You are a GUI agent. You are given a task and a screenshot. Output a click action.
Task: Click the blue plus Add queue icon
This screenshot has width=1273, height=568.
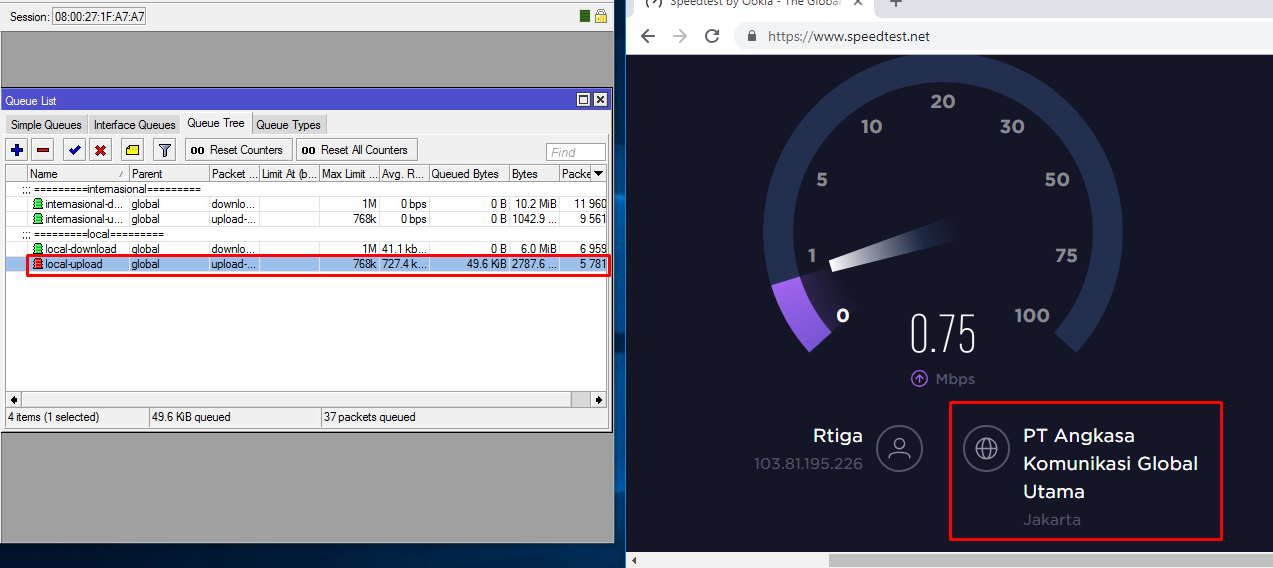(x=17, y=150)
